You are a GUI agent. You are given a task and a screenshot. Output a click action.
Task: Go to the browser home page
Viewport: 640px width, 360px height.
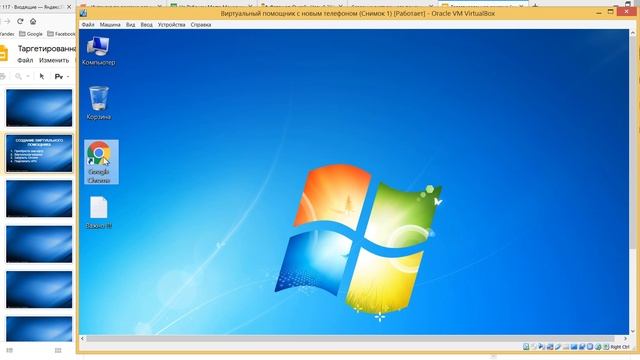(33, 21)
